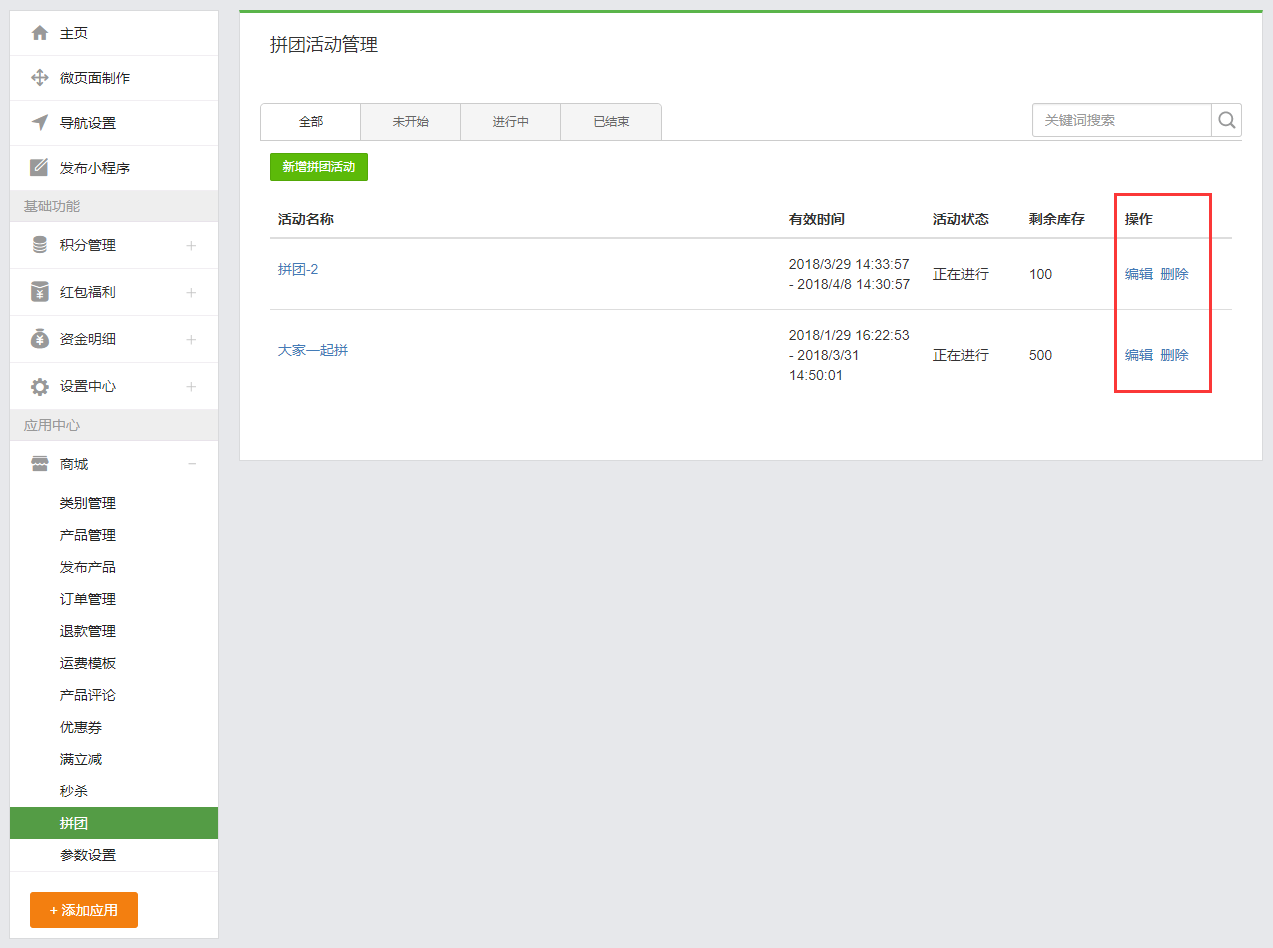Click the 红包福利 red packet icon

[x=40, y=292]
